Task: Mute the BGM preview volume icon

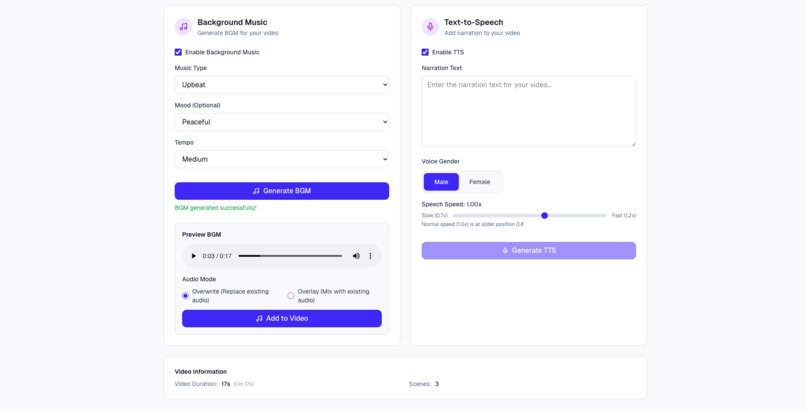Action: (356, 256)
